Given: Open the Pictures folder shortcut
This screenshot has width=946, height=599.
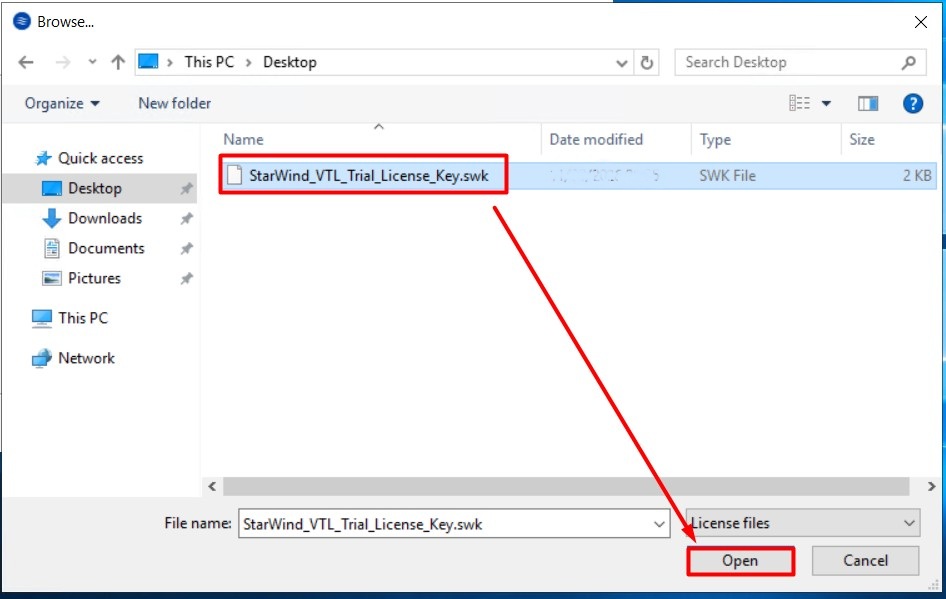Looking at the screenshot, I should tap(94, 278).
